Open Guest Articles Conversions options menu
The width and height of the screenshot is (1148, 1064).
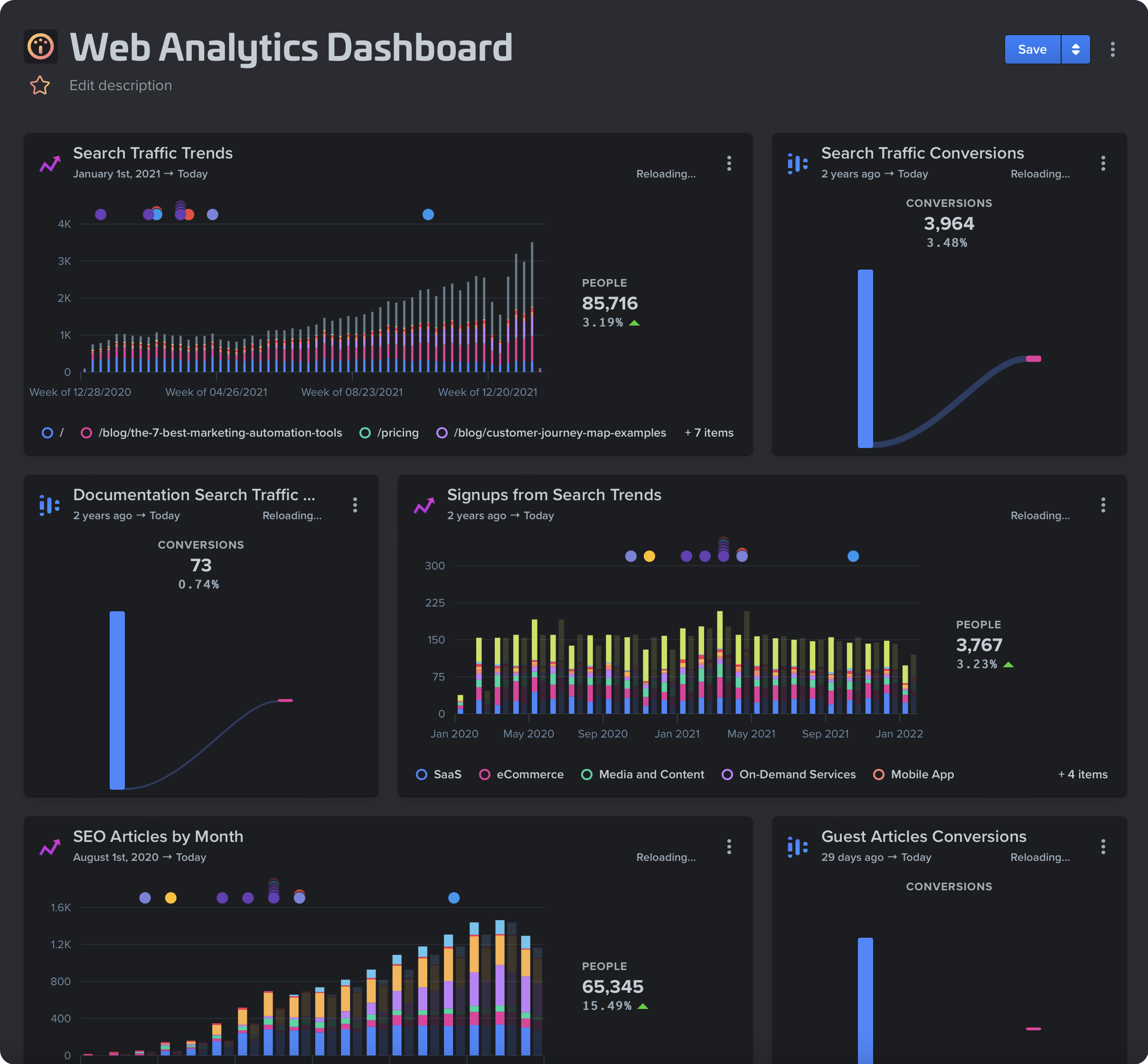[x=1102, y=846]
